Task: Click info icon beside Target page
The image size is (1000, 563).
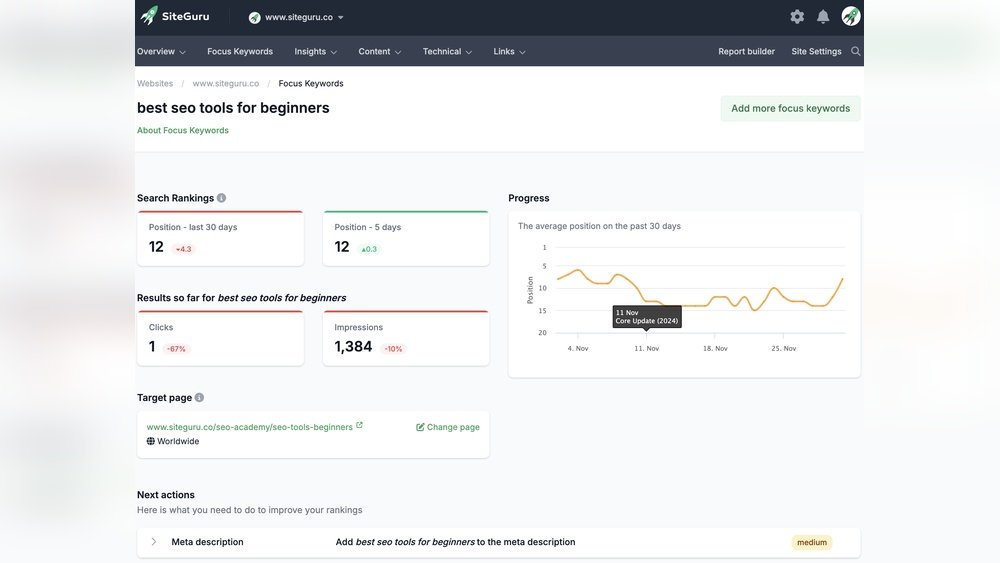Action: (199, 398)
